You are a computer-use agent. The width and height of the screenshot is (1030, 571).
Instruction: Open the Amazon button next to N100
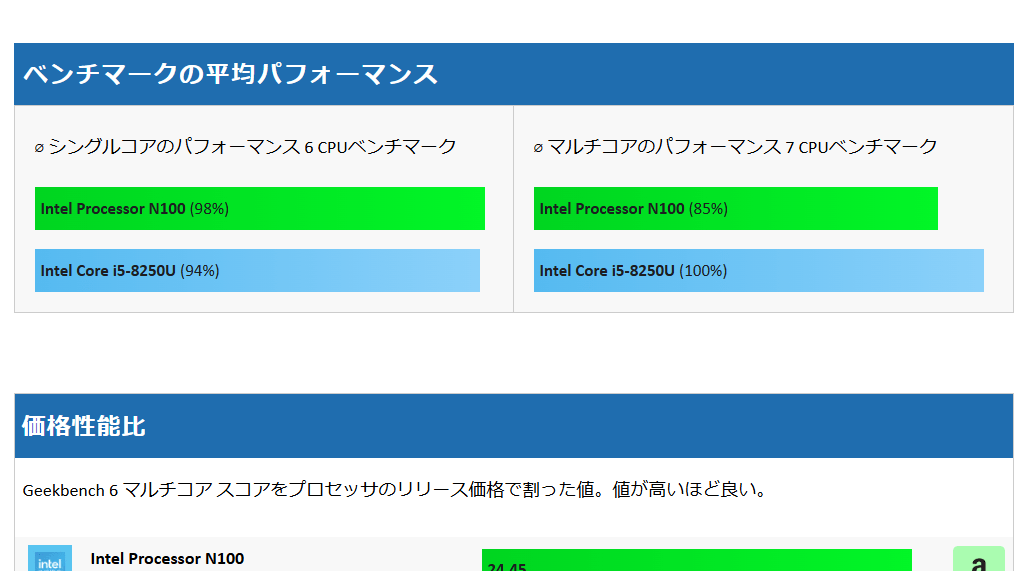(x=979, y=559)
